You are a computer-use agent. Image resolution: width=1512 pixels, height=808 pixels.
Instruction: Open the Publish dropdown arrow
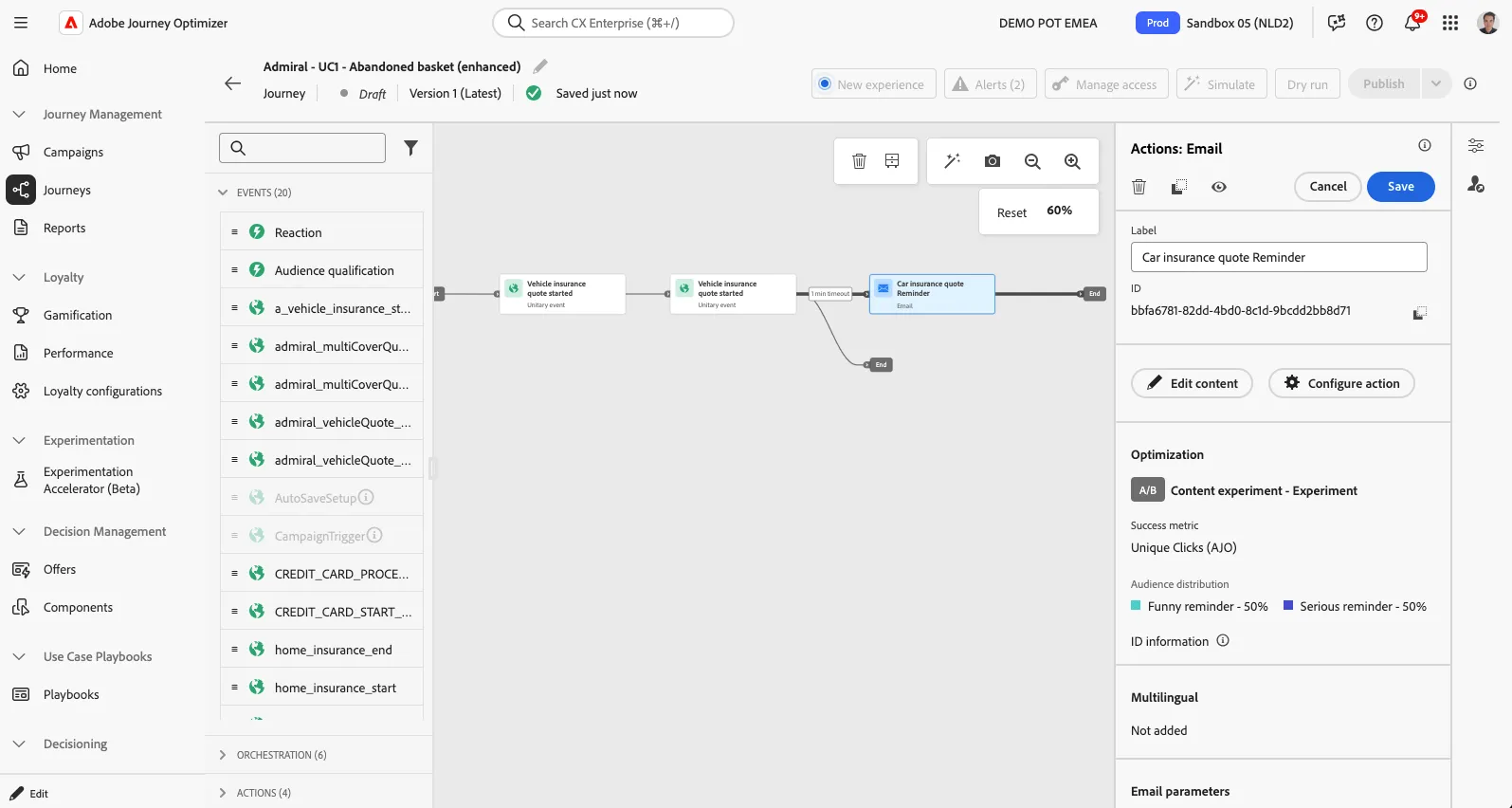coord(1436,83)
